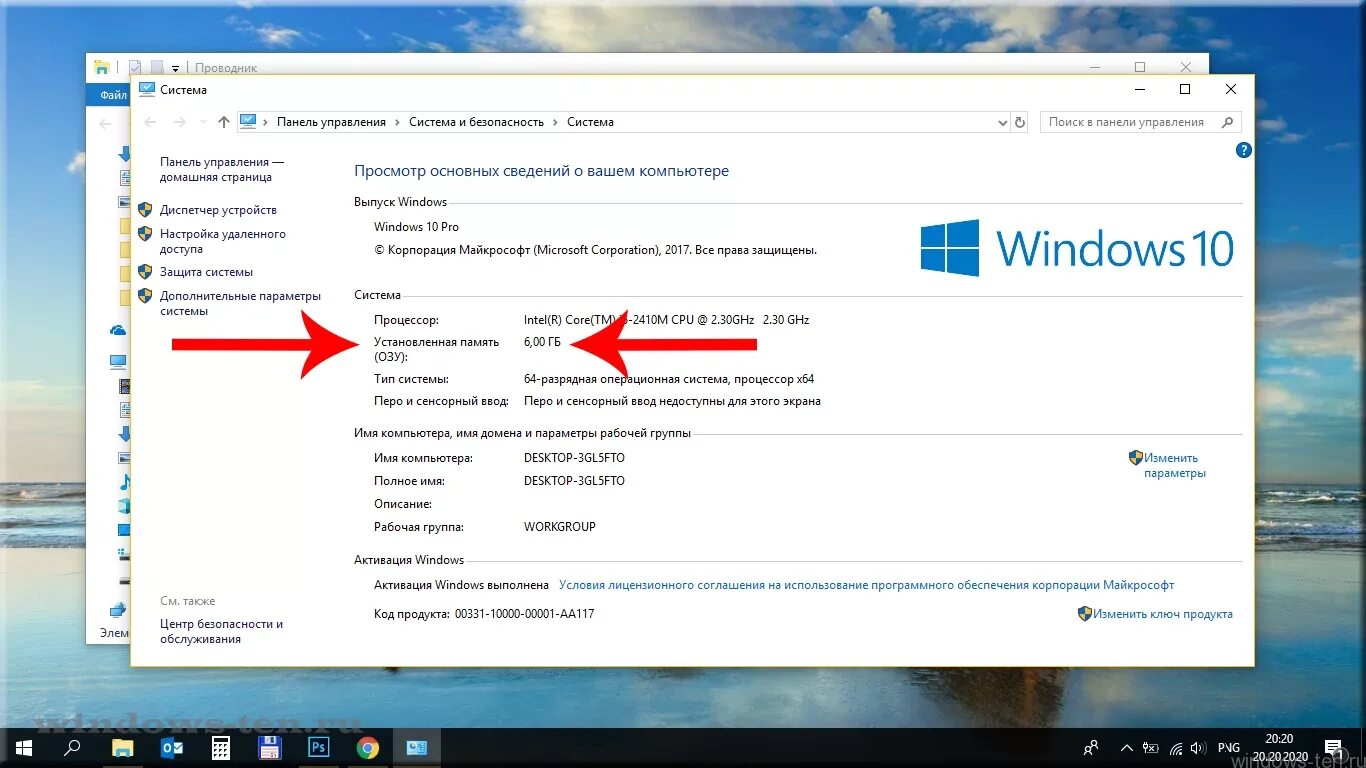Click the WORKGROUP value
This screenshot has width=1366, height=768.
pos(559,526)
